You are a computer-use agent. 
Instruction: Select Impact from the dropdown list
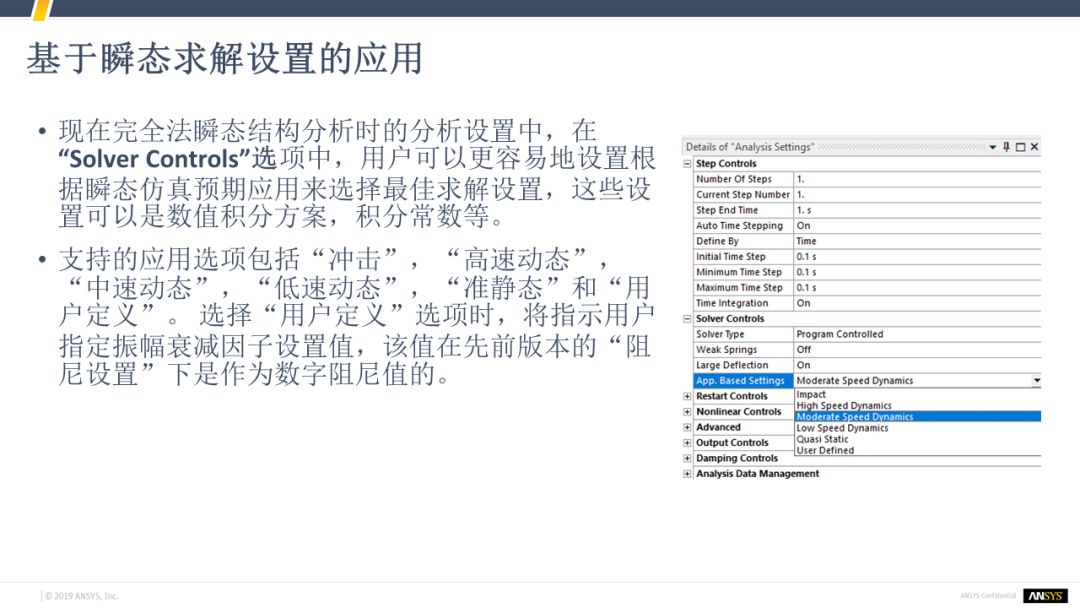click(x=811, y=395)
